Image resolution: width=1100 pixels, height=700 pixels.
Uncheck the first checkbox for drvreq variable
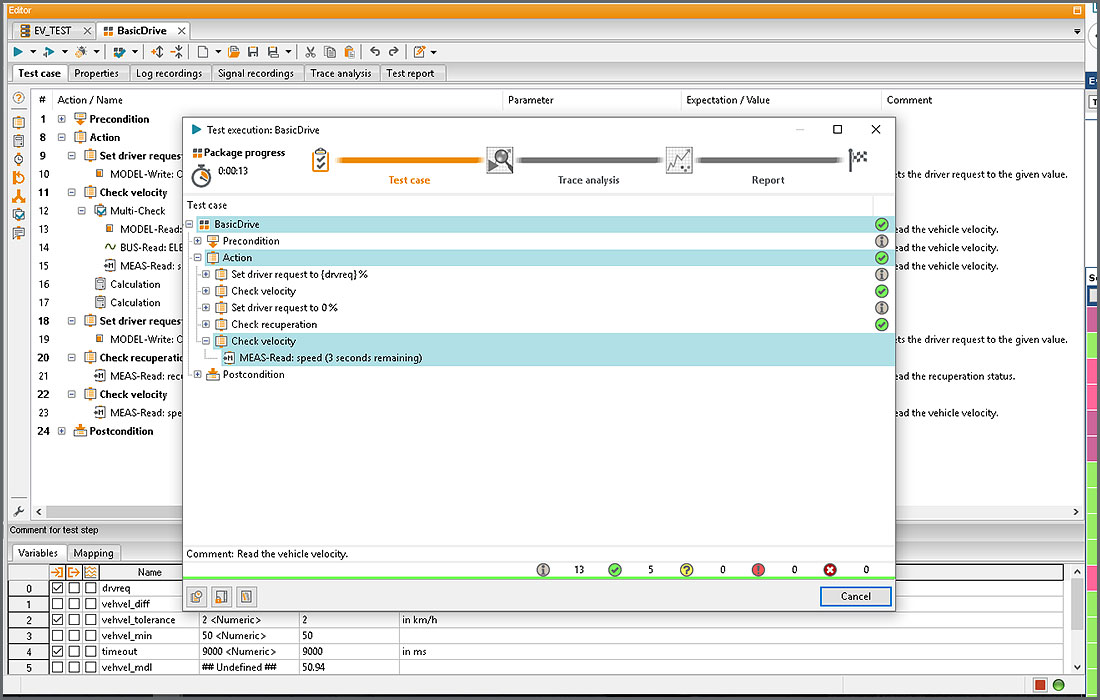[x=58, y=588]
